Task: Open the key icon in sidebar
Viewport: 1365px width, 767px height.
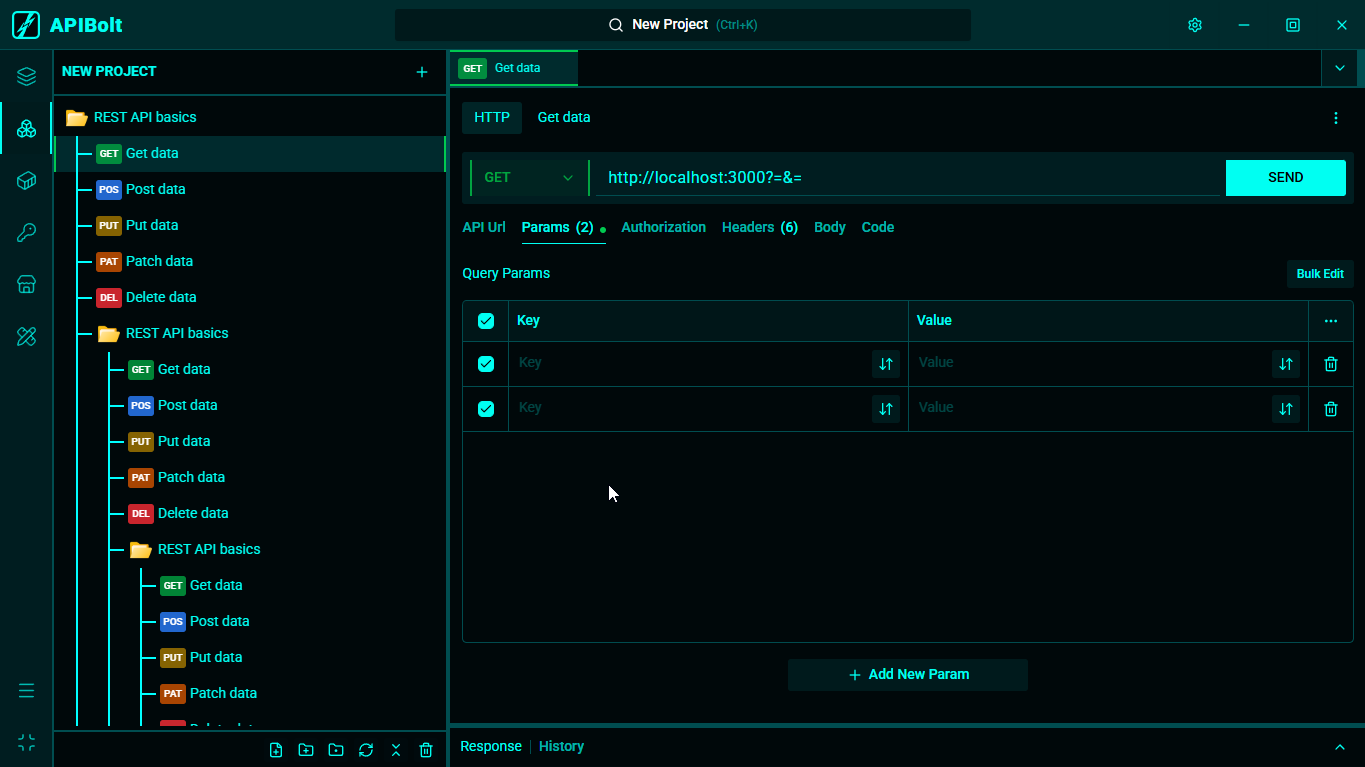Action: pos(27,233)
